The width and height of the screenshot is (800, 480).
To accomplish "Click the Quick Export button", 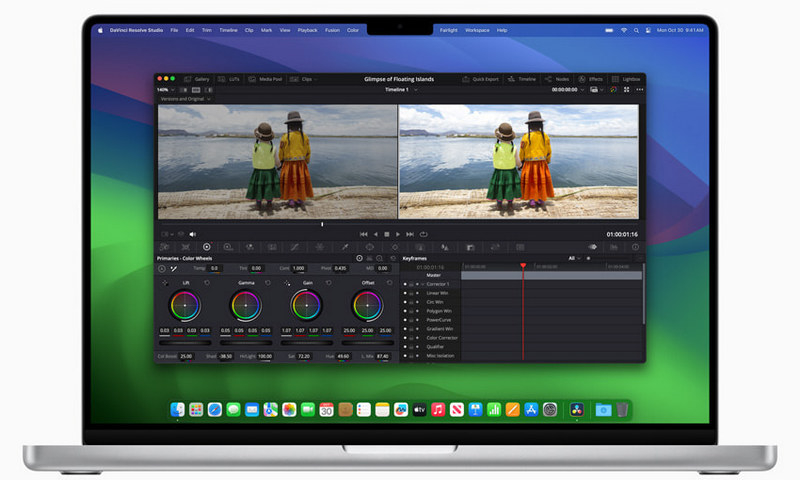I will click(x=483, y=78).
